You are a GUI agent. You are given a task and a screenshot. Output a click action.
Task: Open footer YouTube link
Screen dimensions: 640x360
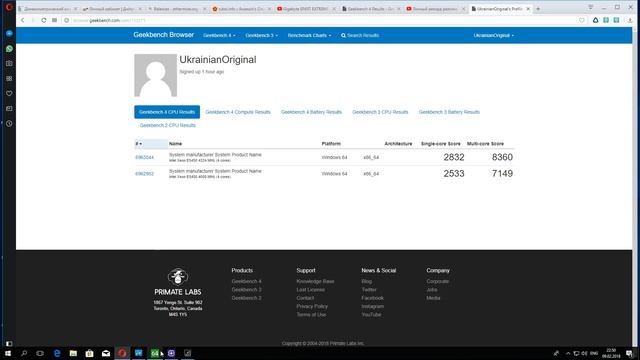(x=371, y=315)
